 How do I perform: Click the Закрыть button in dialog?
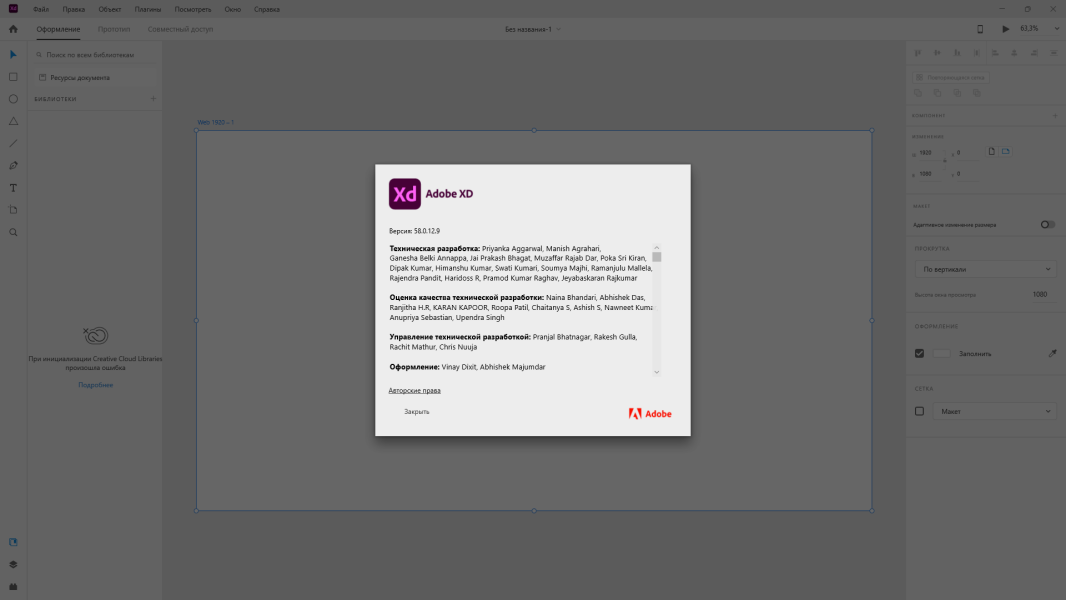[x=417, y=412]
